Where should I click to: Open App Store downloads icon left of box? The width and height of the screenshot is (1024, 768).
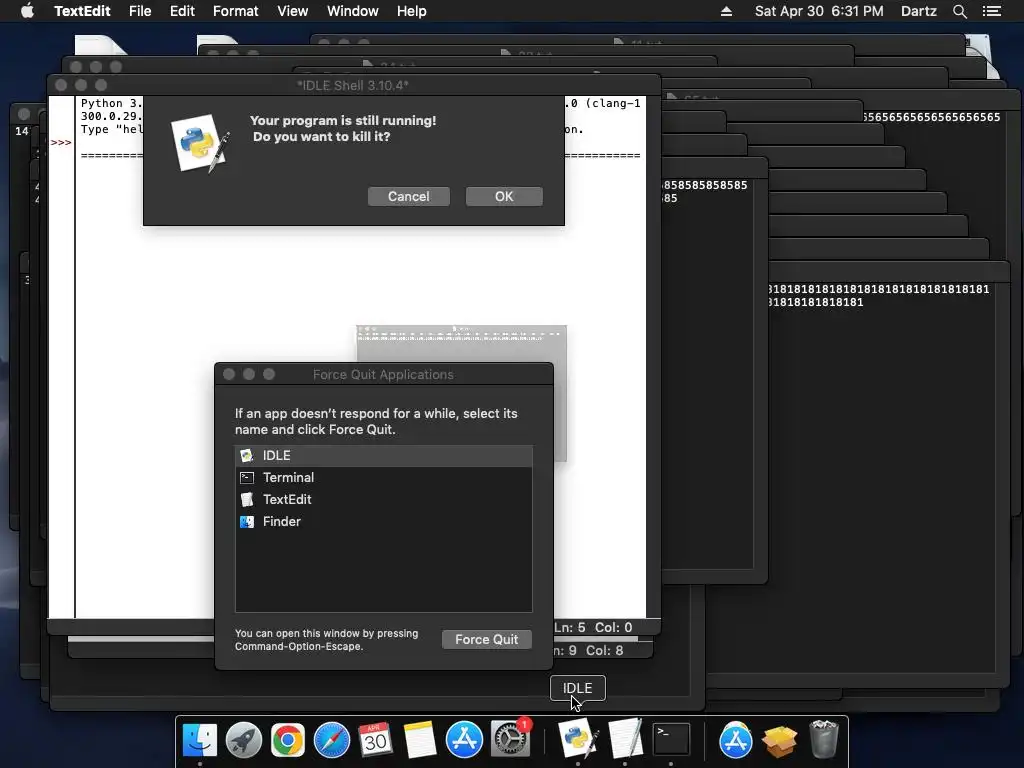tap(735, 740)
